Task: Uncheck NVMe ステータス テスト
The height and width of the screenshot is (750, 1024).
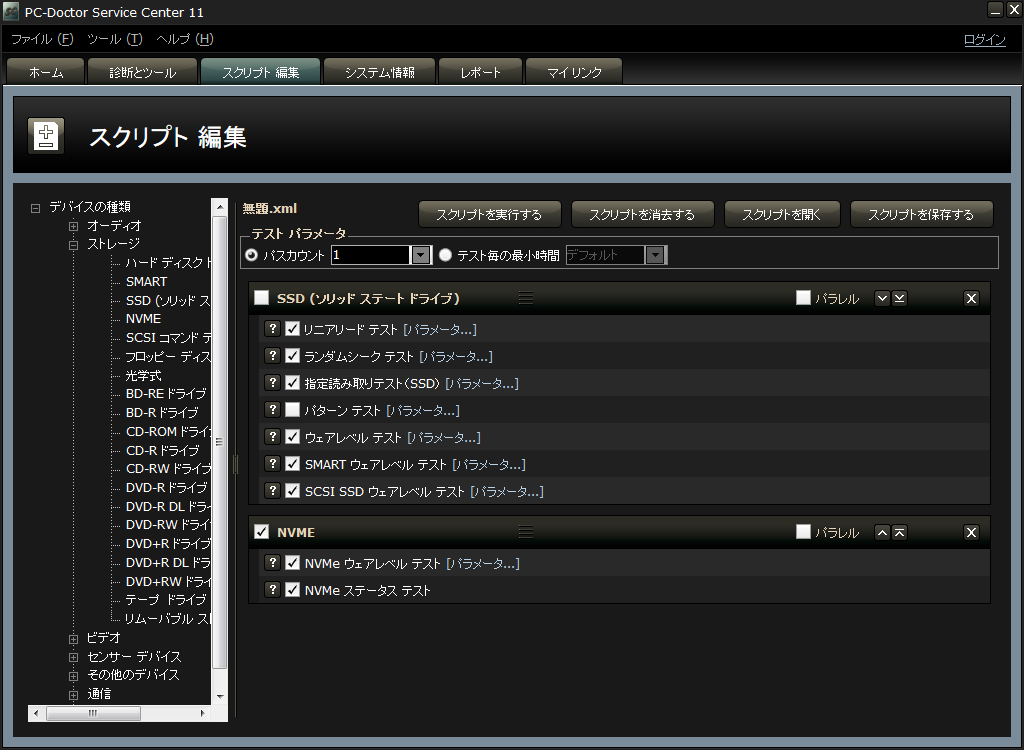Action: coord(293,590)
